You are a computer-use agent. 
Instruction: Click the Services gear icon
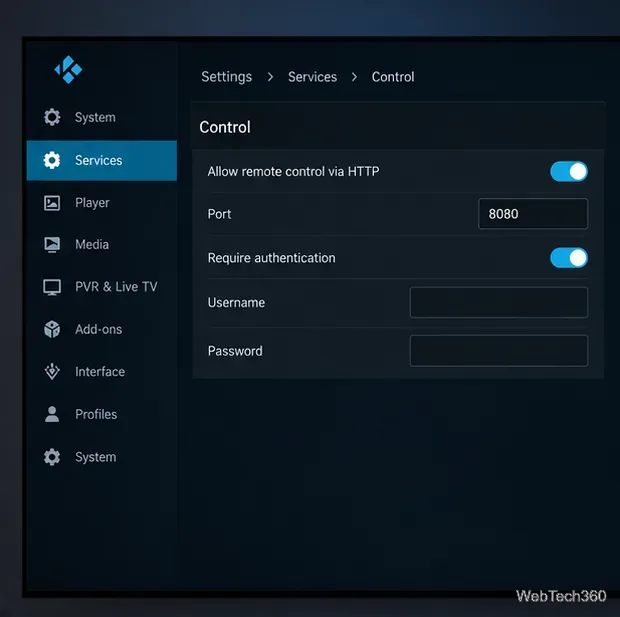(x=52, y=160)
